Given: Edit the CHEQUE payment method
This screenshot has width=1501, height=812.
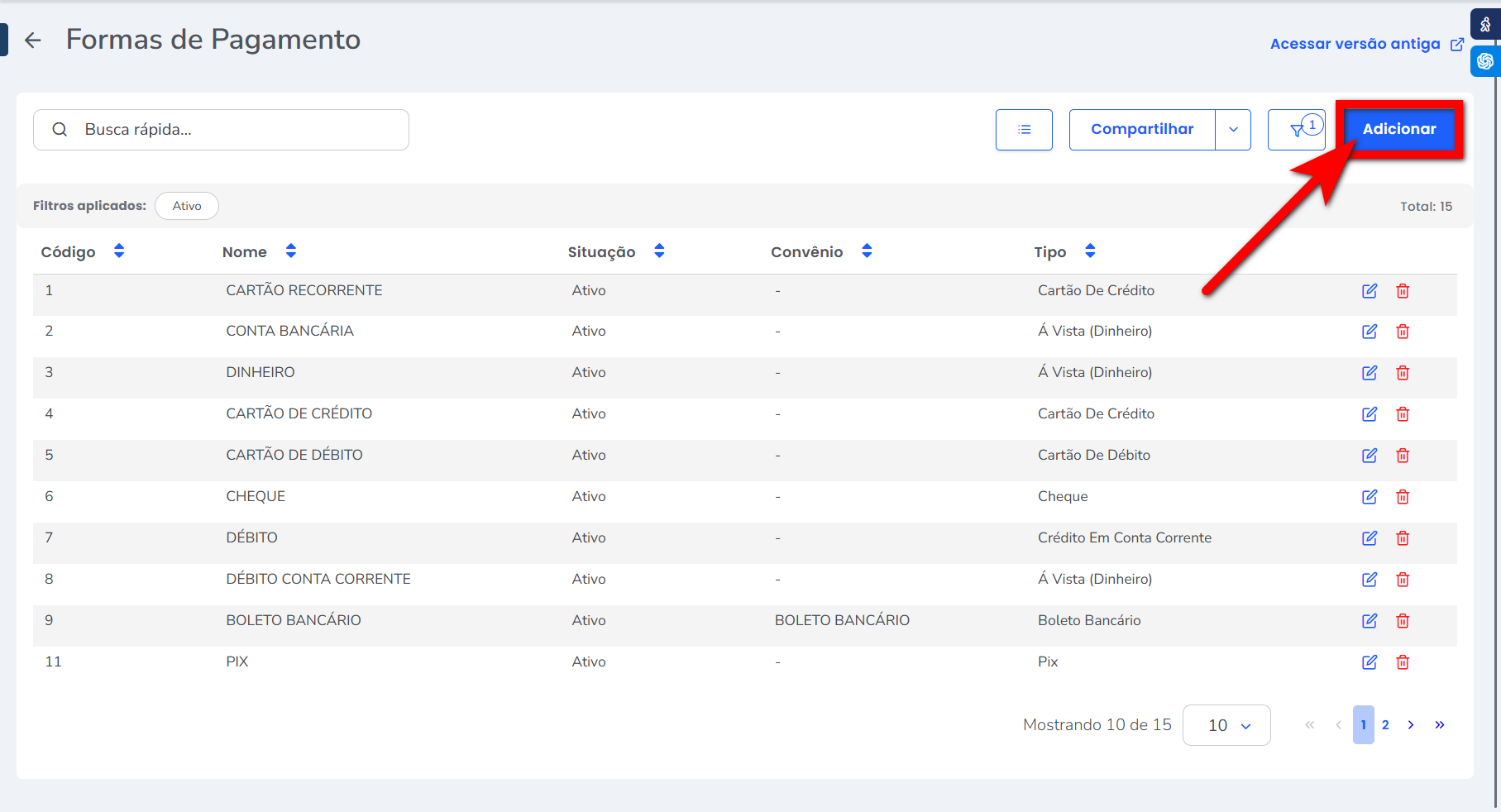Looking at the screenshot, I should [1370, 497].
